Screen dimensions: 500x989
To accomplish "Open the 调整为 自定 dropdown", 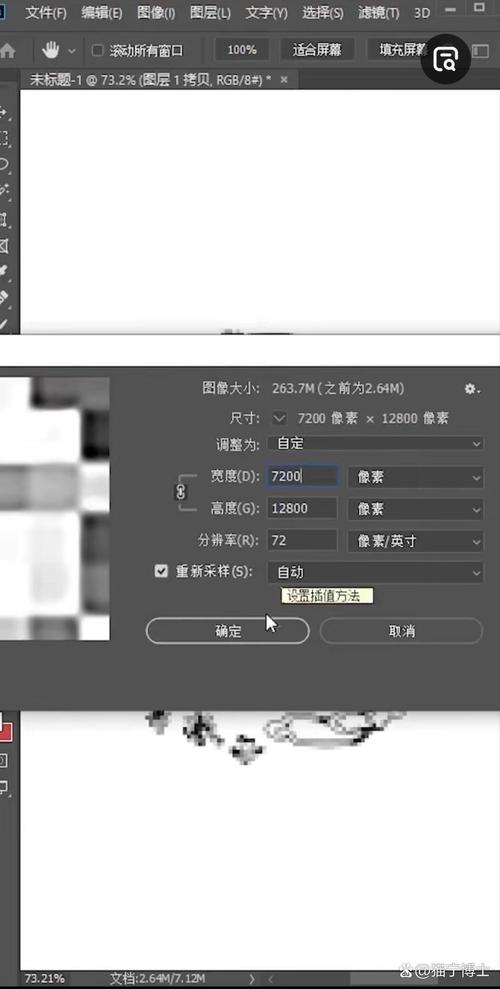I will point(376,443).
